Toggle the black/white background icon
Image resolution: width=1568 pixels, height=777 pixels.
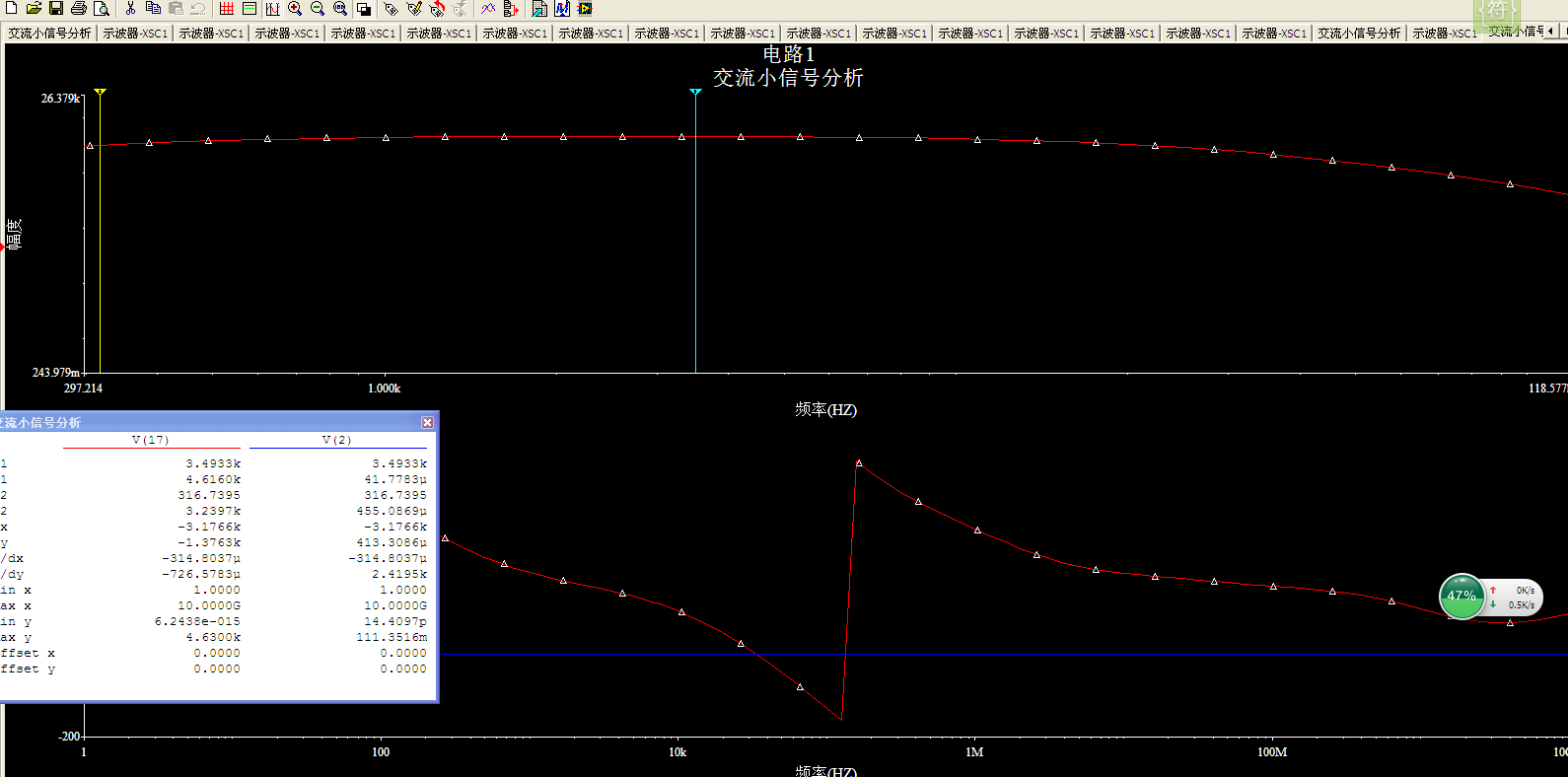click(364, 9)
